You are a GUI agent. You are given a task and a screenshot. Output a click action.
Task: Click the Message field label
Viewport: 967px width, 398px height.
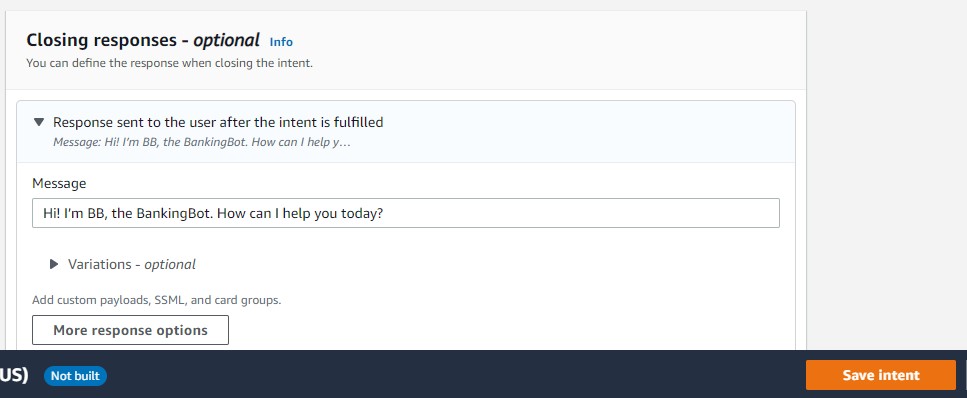coord(59,183)
